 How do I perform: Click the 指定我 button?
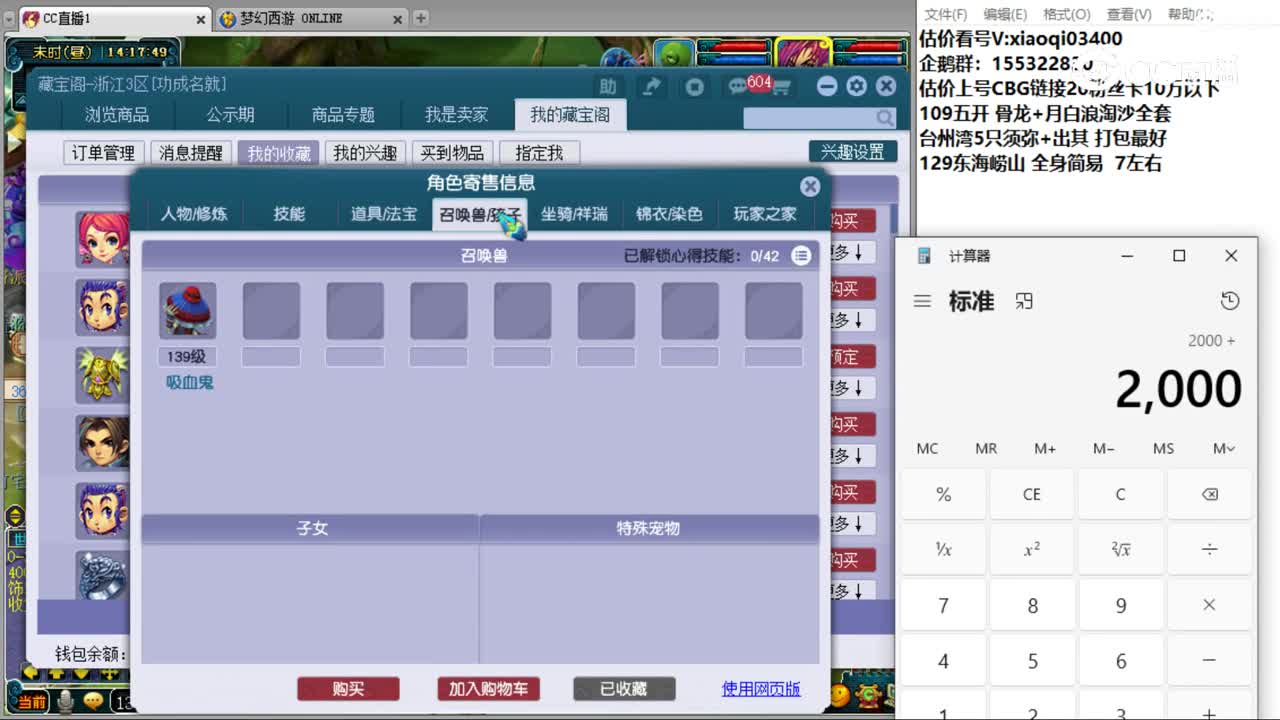[539, 153]
